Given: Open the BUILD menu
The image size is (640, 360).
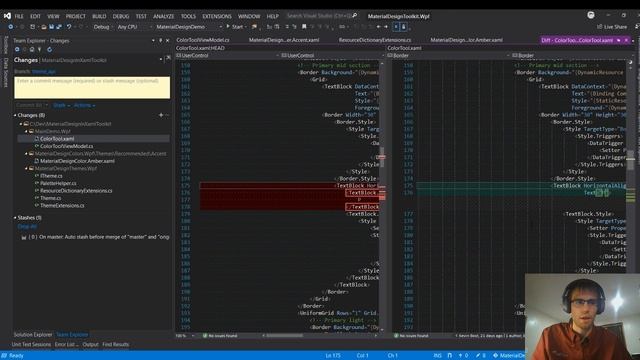Looking at the screenshot, I should coord(99,16).
